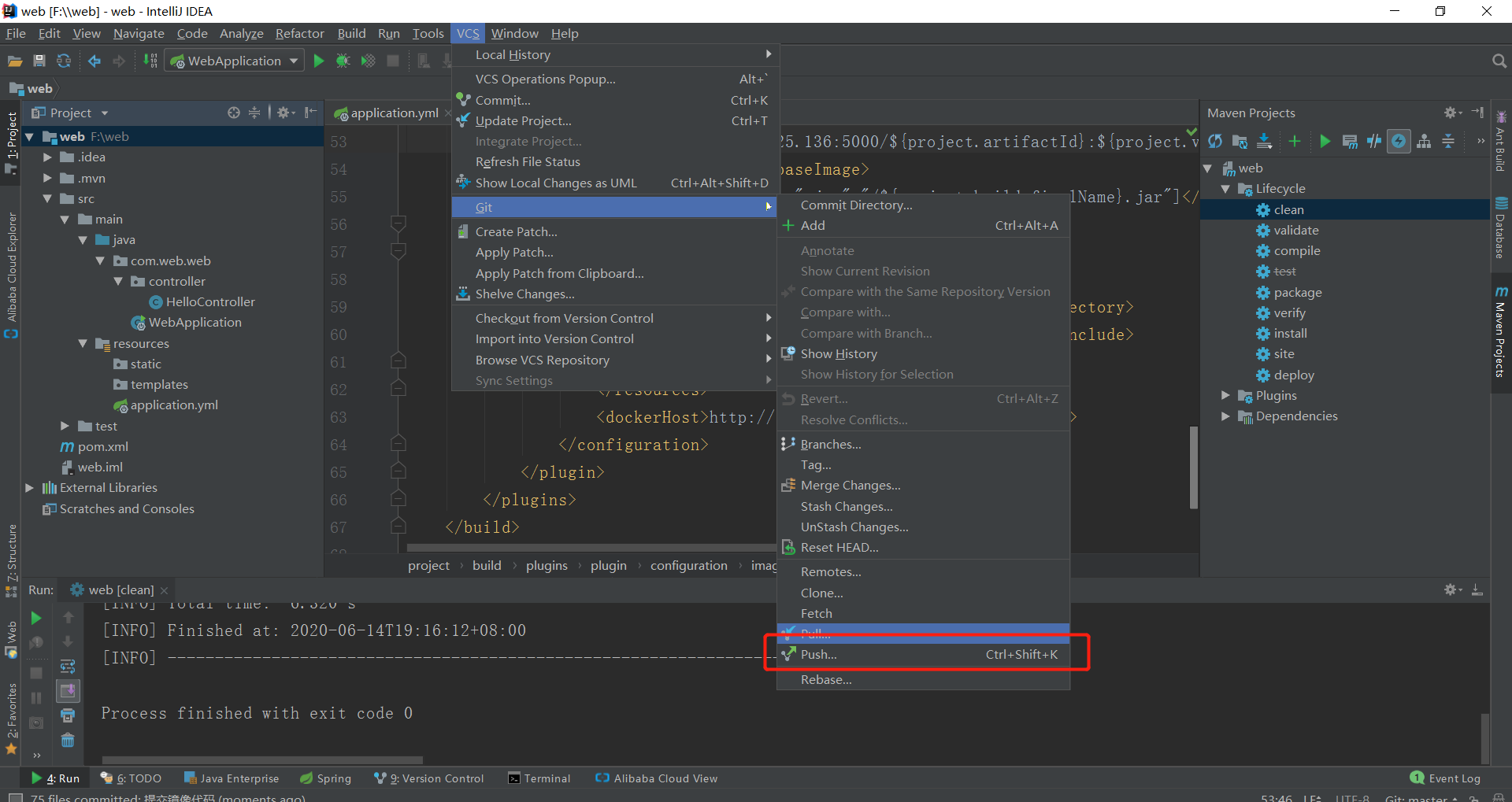
Task: Expand the .mvn folder
Action: pos(47,178)
